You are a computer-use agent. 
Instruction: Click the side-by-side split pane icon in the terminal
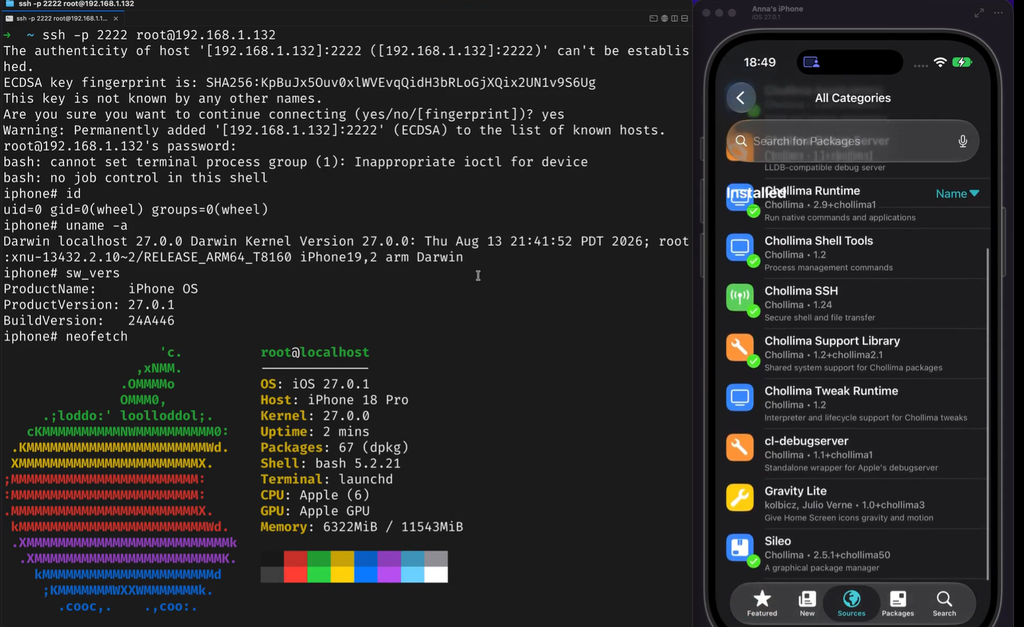[675, 18]
